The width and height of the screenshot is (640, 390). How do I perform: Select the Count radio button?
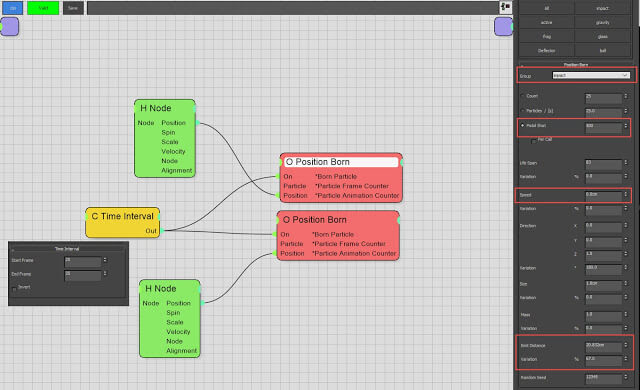tap(522, 96)
